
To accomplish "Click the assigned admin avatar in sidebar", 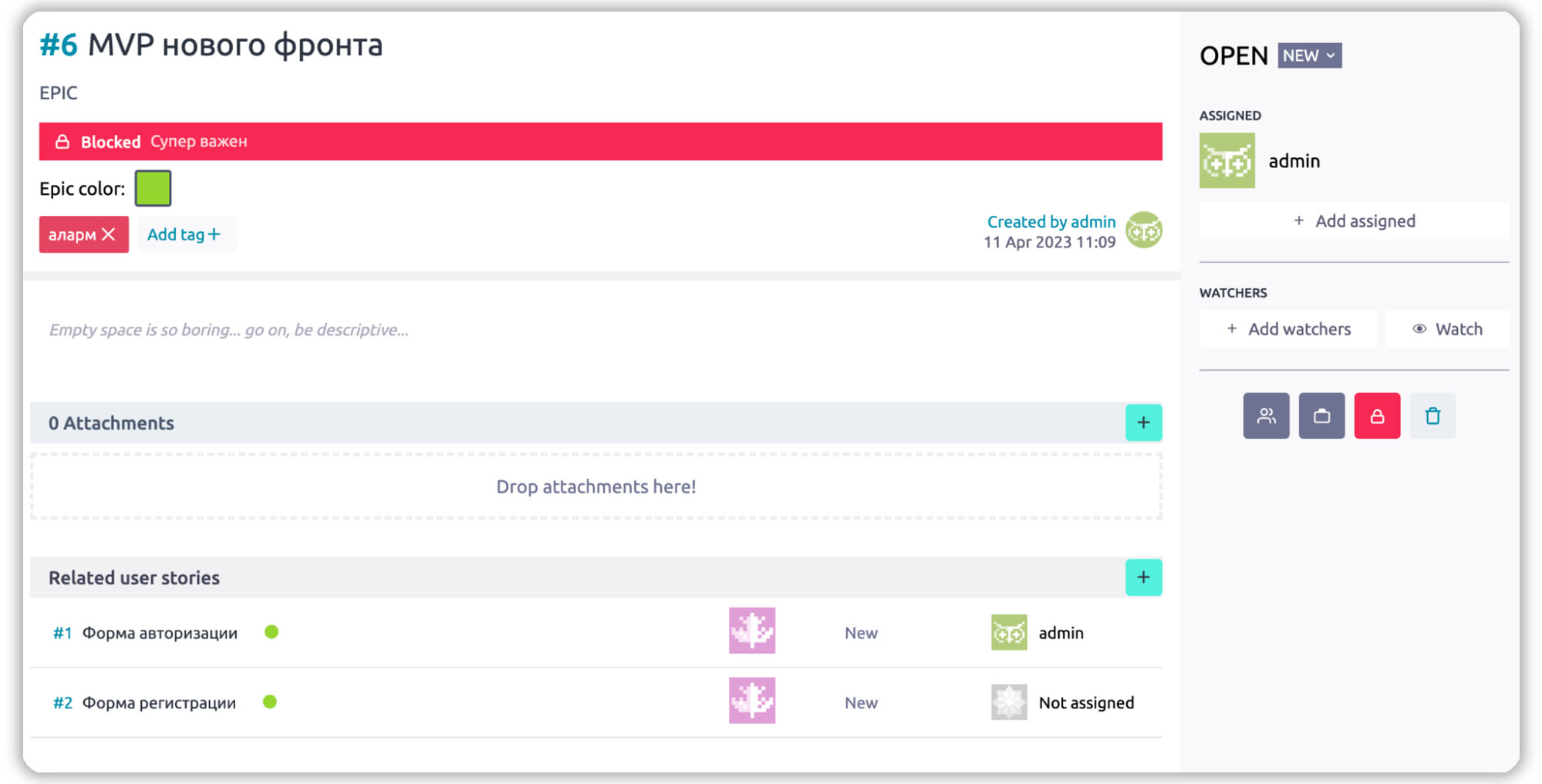I will (x=1227, y=161).
